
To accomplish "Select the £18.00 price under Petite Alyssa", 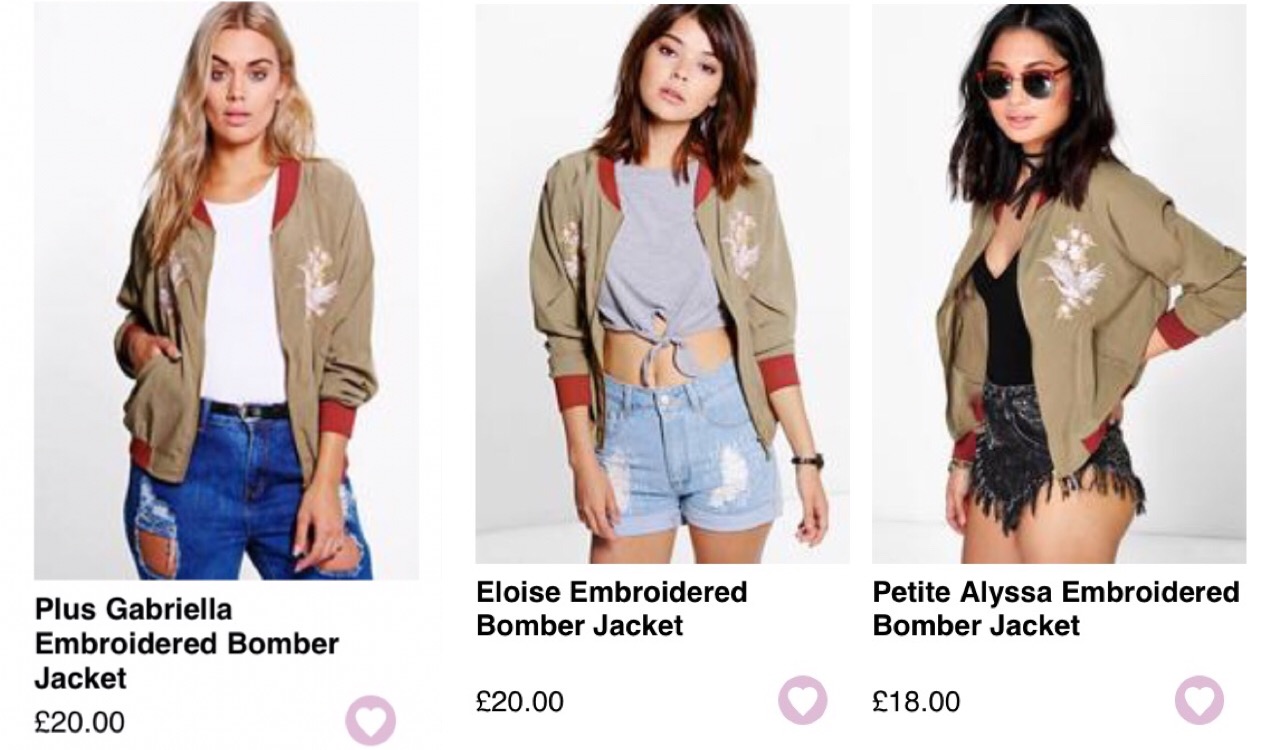I will point(916,701).
